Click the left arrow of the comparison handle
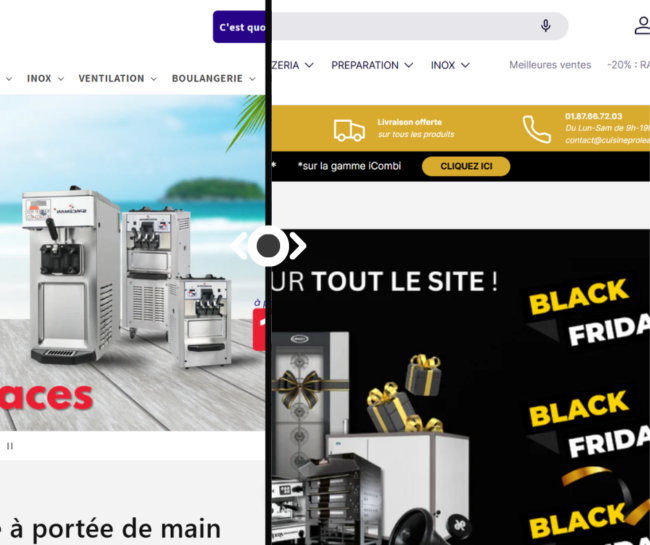This screenshot has height=545, width=650. tap(239, 246)
